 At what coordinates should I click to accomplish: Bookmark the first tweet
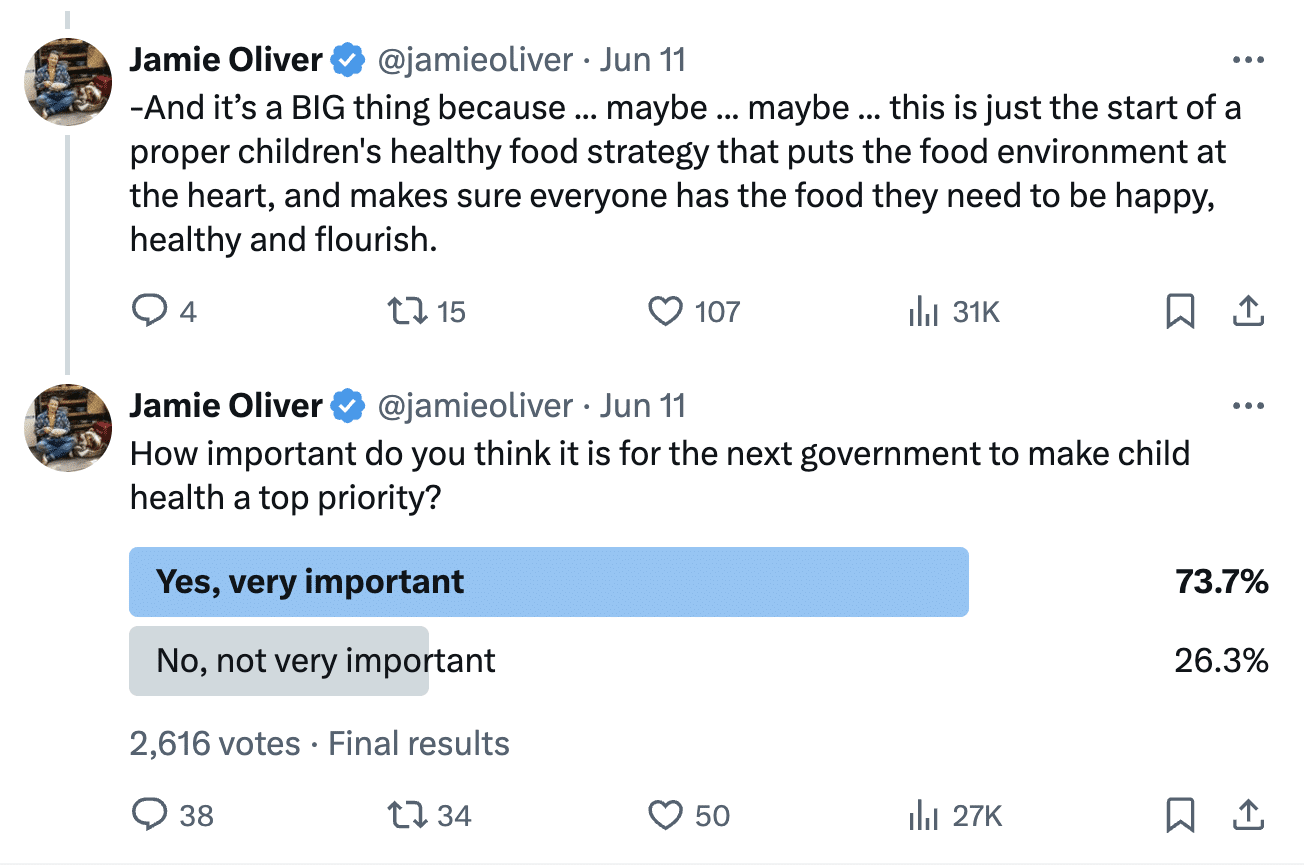point(1182,311)
